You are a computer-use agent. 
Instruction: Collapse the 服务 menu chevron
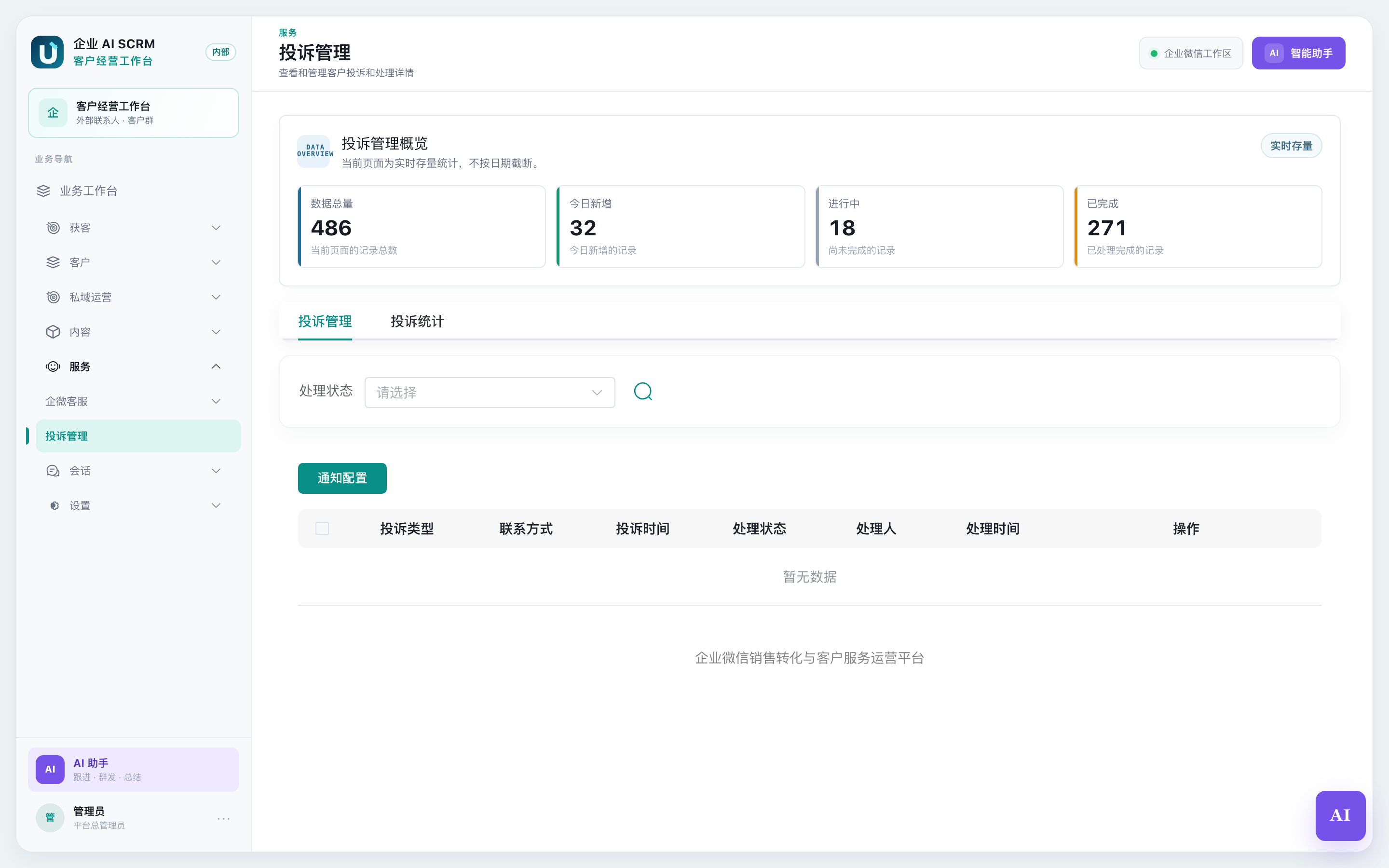tap(216, 367)
